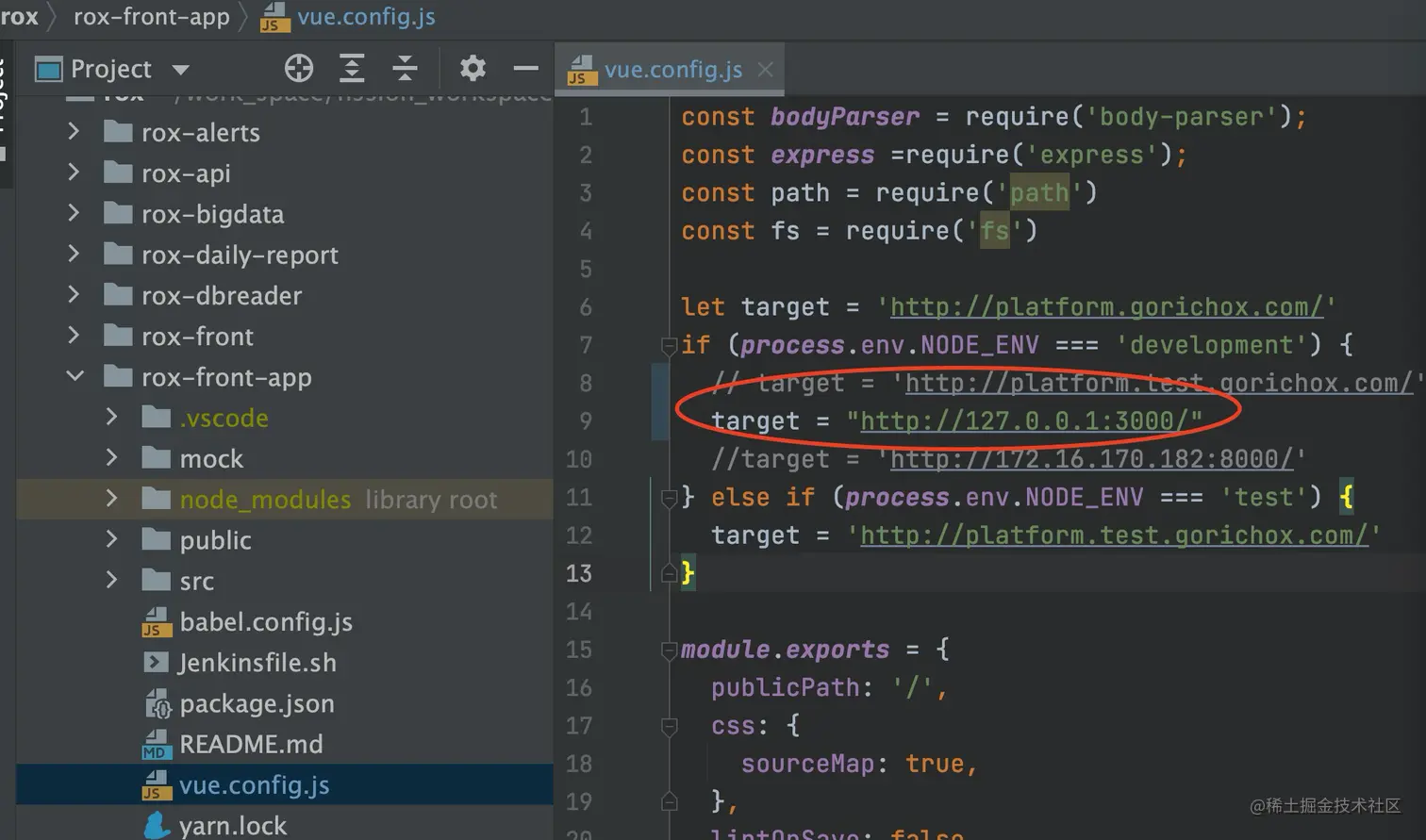Open yarn.lock in the project tree
This screenshot has height=840, width=1426.
point(233,826)
